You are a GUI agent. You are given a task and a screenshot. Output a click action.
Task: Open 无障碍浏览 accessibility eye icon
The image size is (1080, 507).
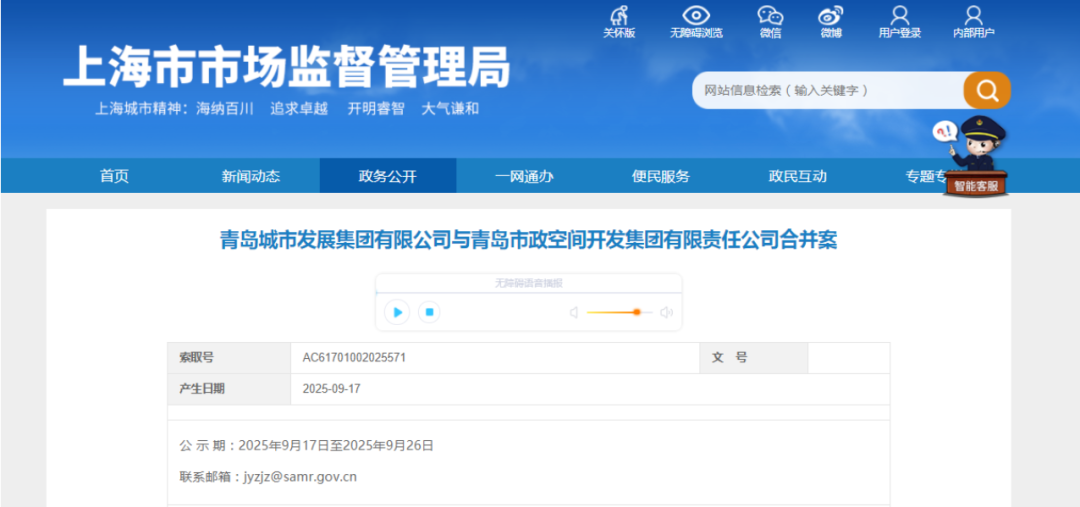point(696,22)
